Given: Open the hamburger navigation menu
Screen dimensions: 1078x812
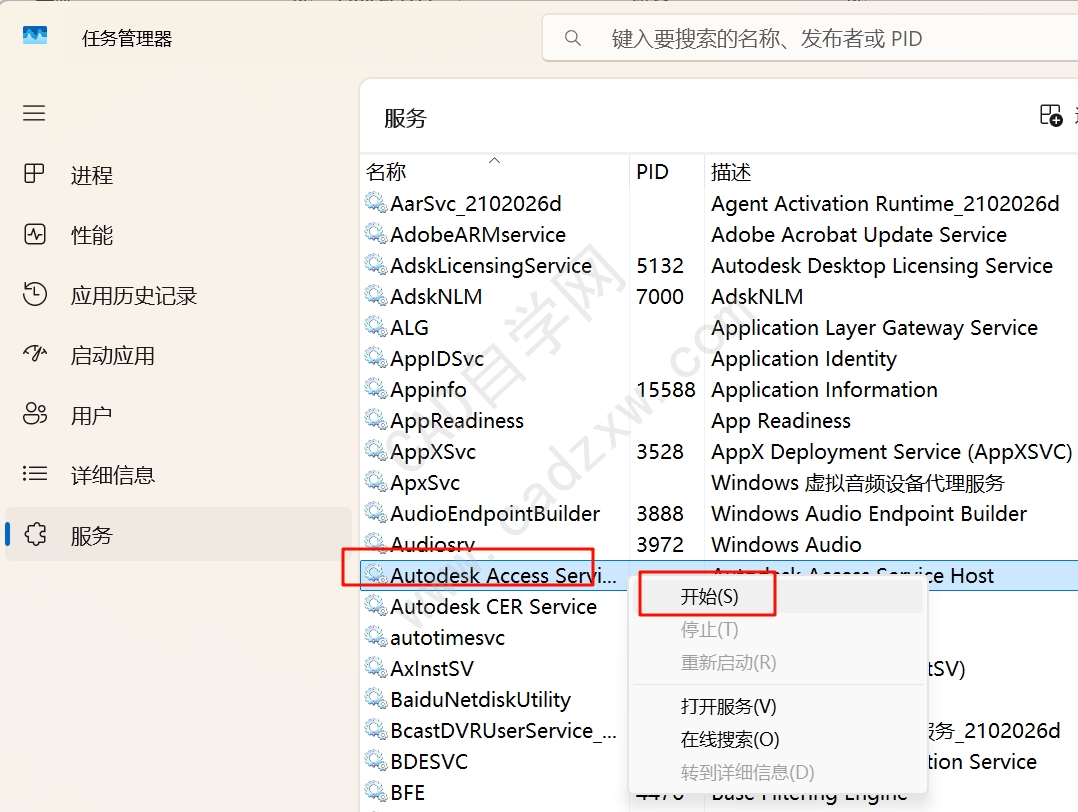Looking at the screenshot, I should click(x=34, y=113).
